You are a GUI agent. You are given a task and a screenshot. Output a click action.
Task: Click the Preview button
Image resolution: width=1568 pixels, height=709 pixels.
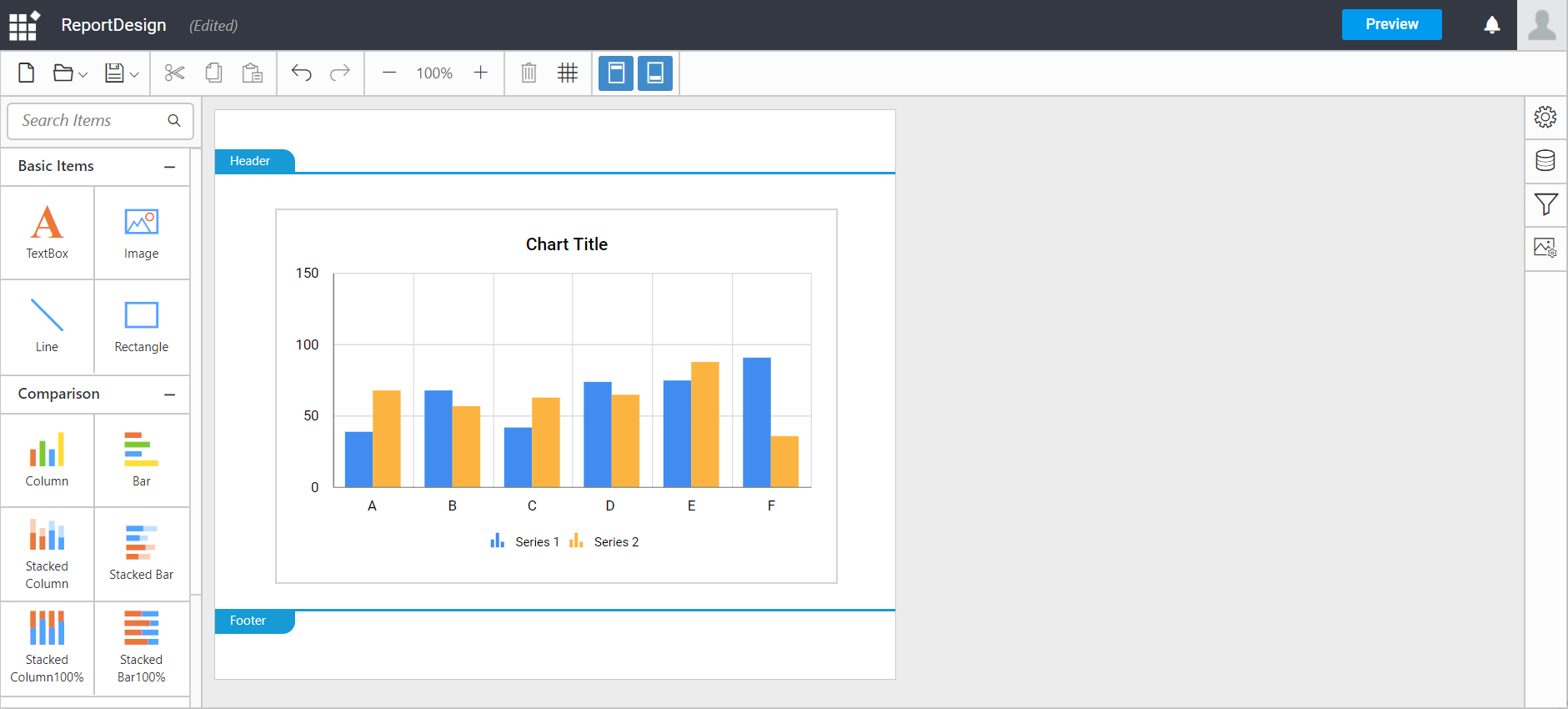click(1391, 25)
